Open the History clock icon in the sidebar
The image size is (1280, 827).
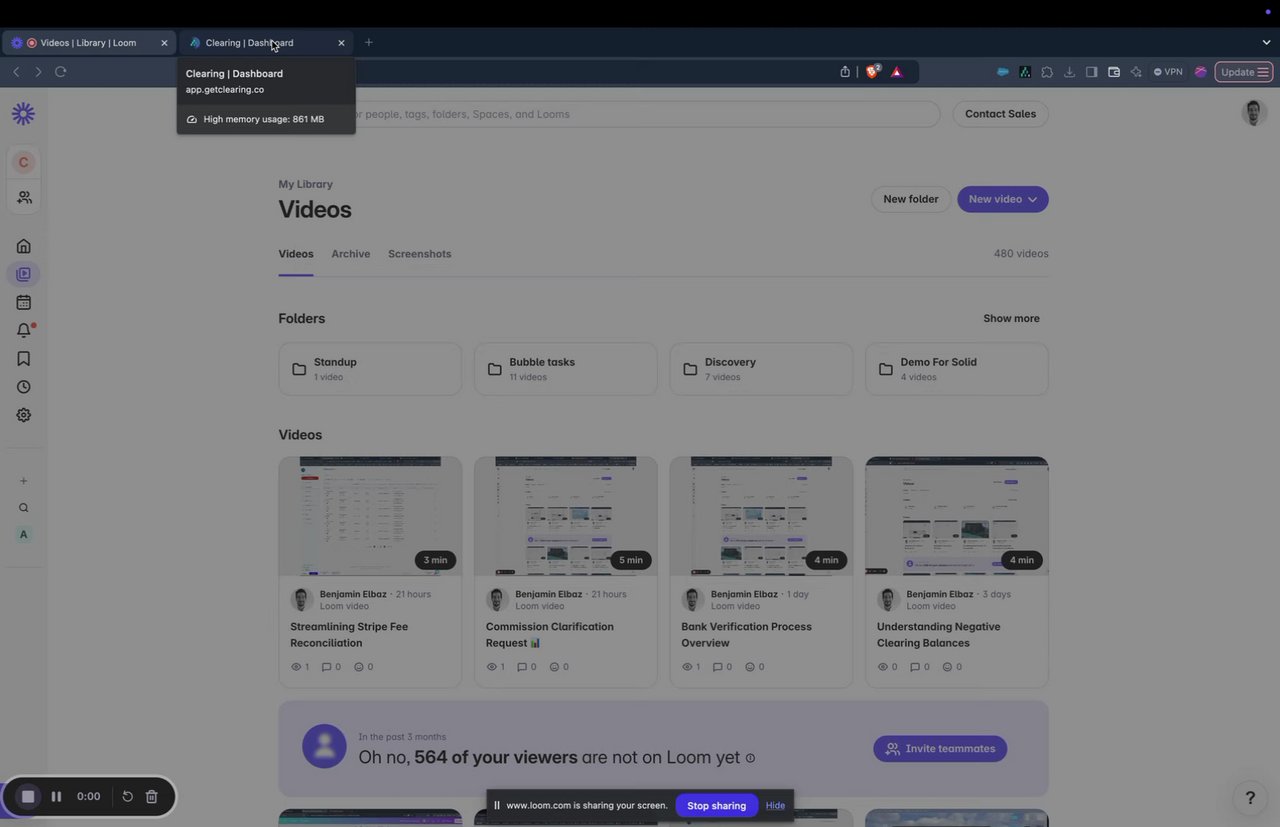tap(23, 387)
